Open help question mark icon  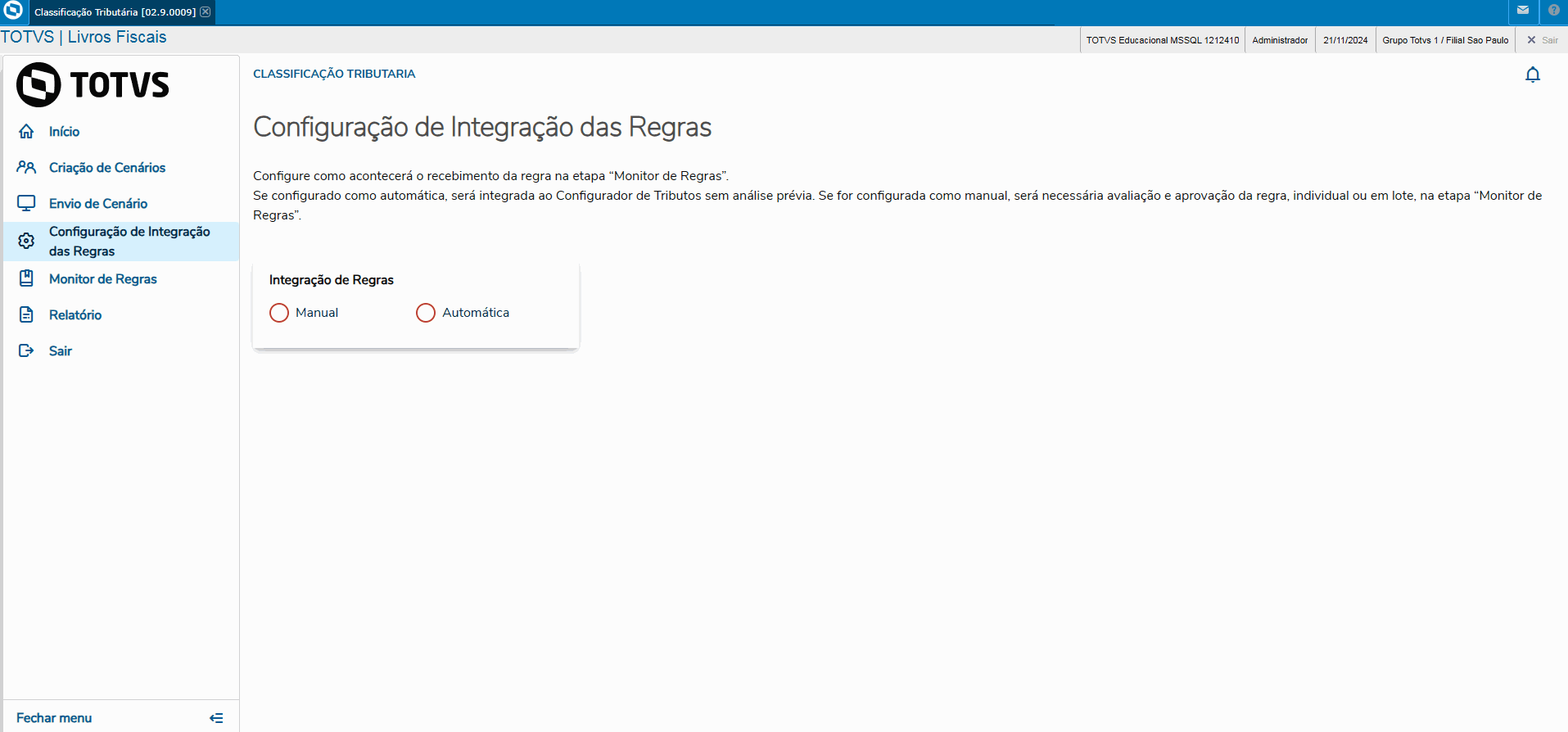[x=1554, y=11]
